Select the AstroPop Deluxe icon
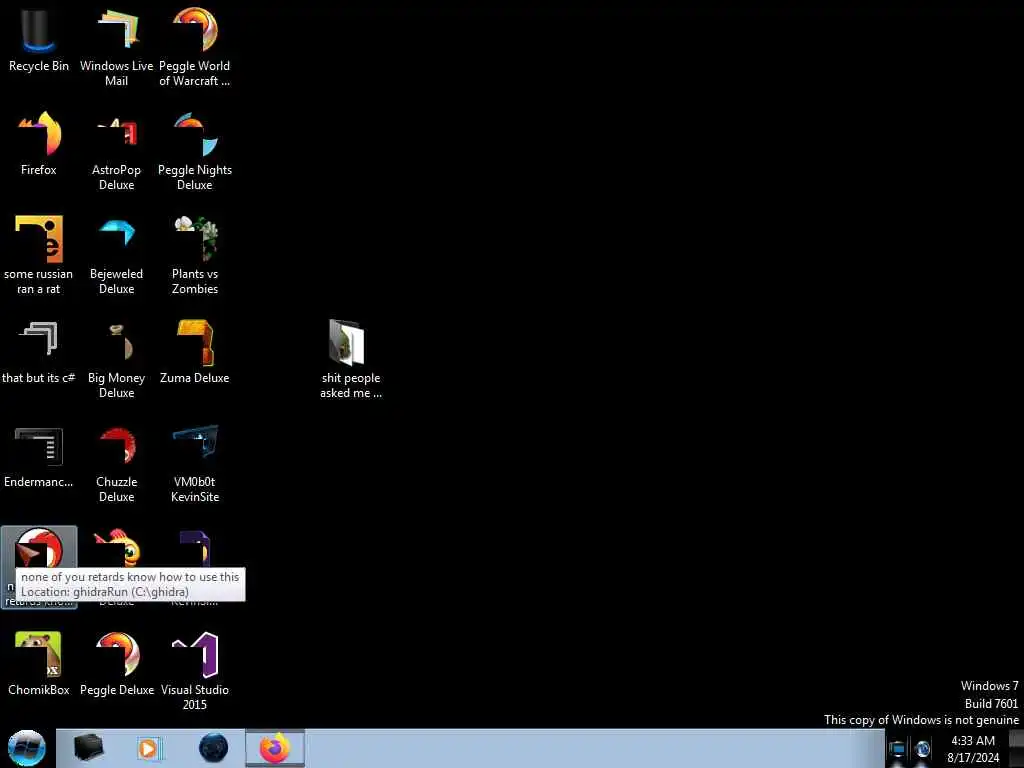 [x=116, y=152]
